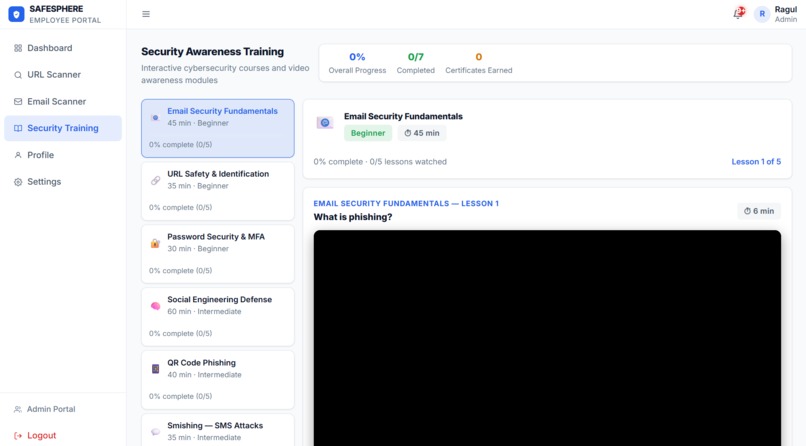The width and height of the screenshot is (806, 446).
Task: Click the black video player area
Action: [x=547, y=338]
